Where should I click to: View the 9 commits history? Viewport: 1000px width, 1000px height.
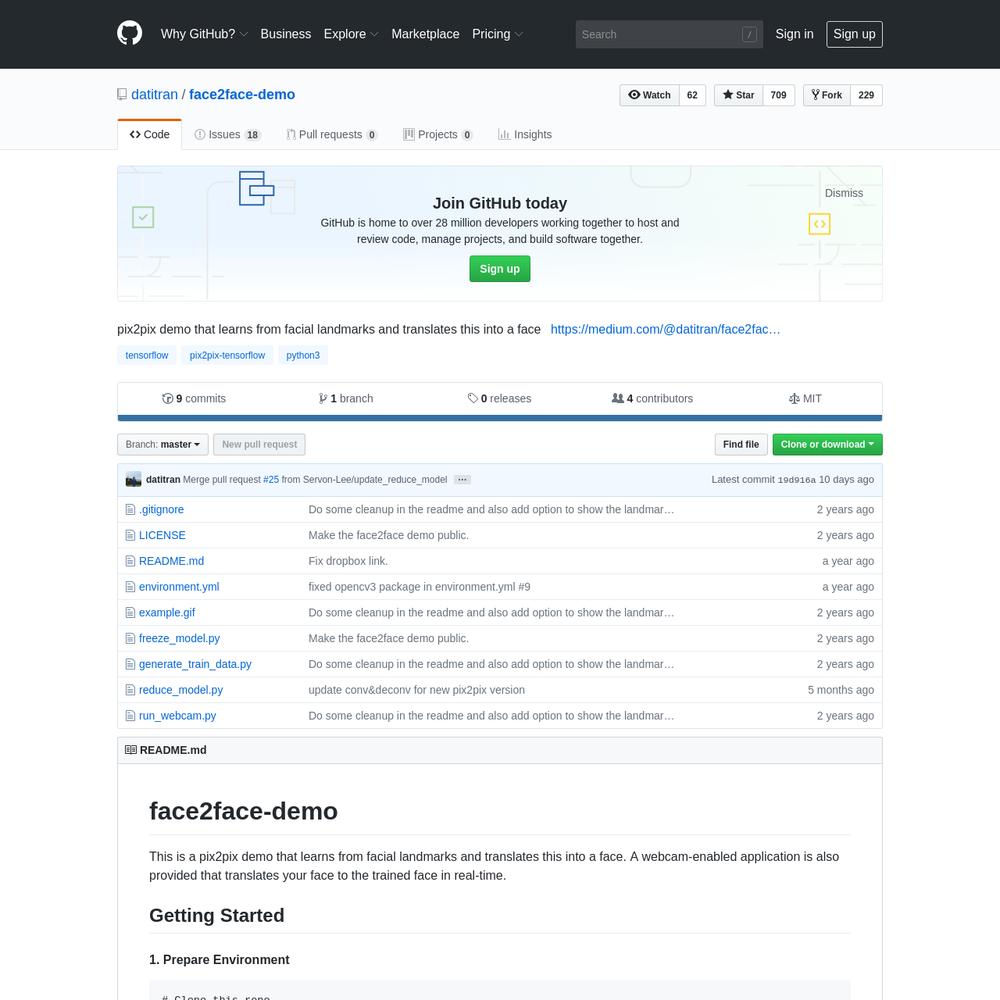[194, 399]
